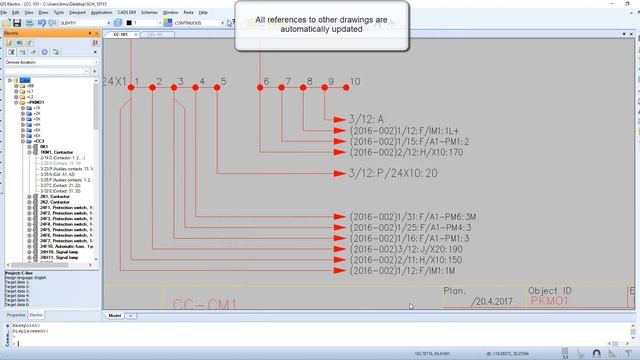Click the Undo arrow icon
Image resolution: width=640 pixels, height=360 pixels.
tap(42, 23)
